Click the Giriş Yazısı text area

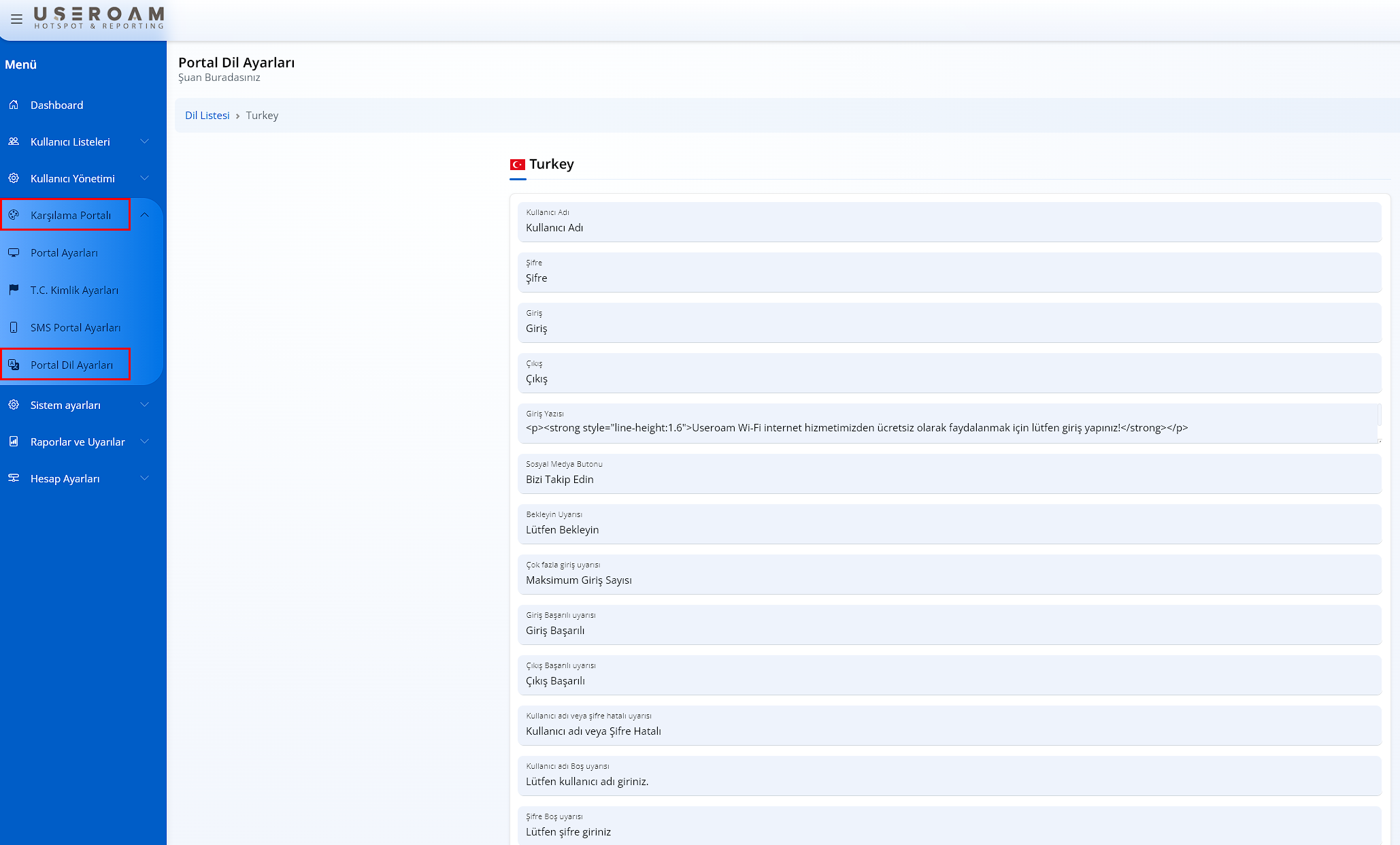[x=948, y=428]
